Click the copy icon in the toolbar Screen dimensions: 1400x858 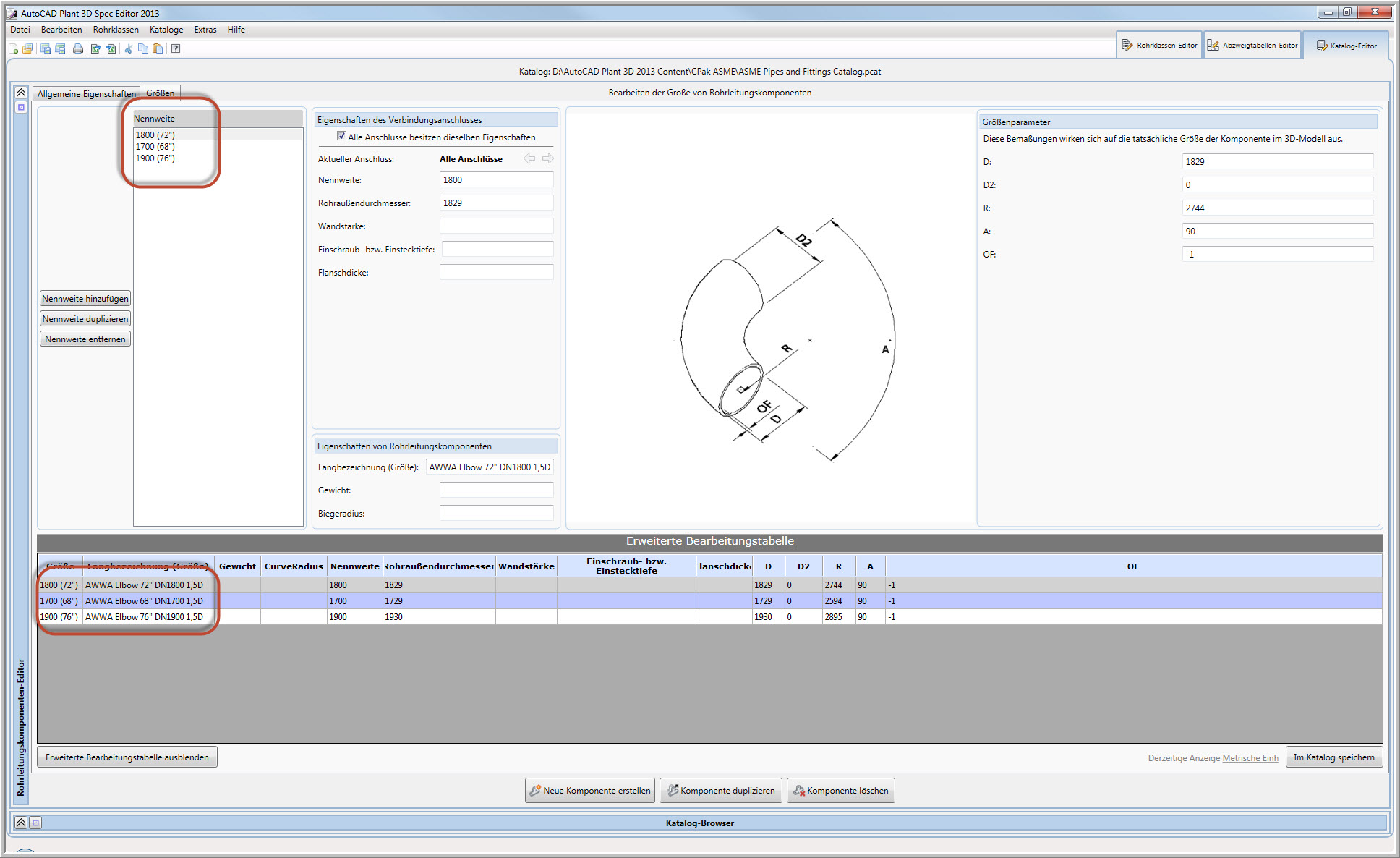pos(143,48)
